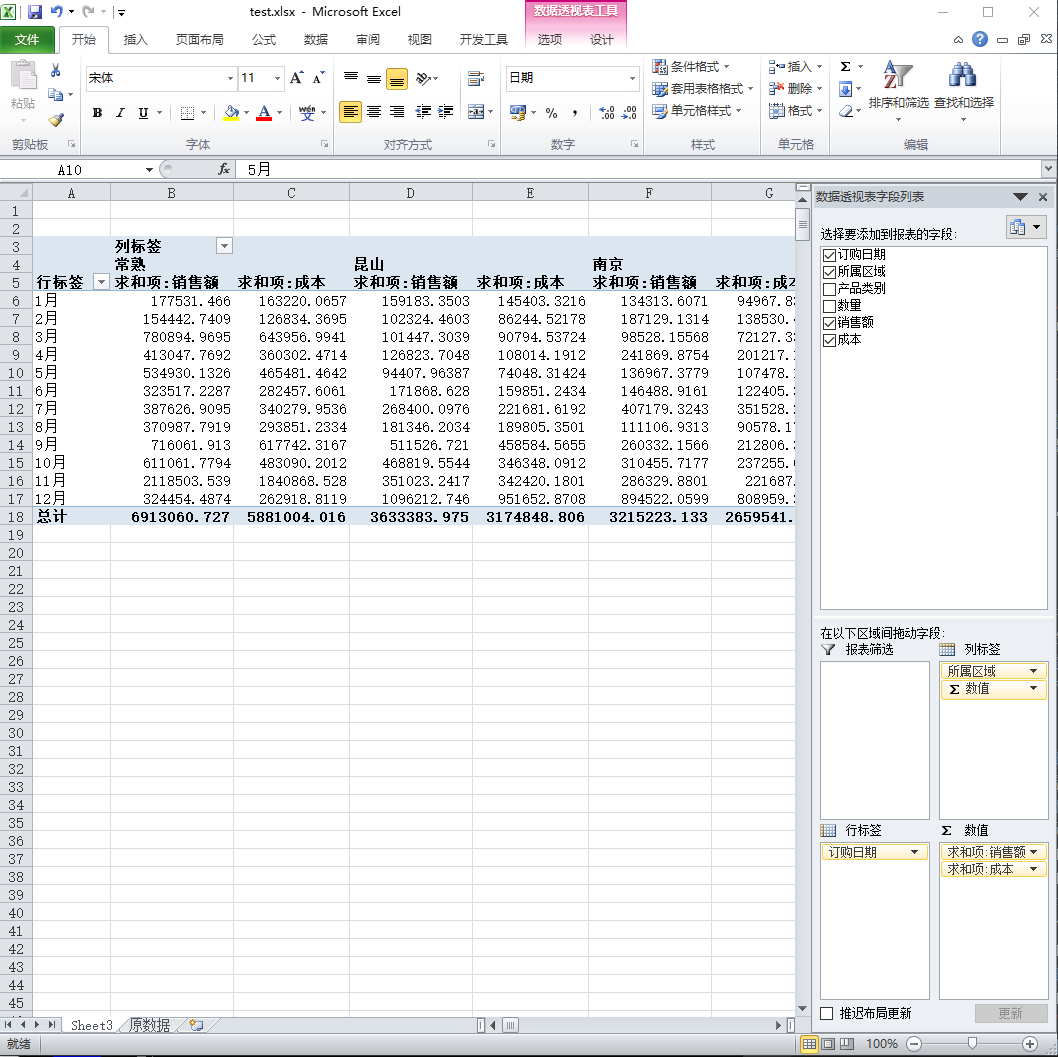The width and height of the screenshot is (1058, 1057).
Task: Click the 文件 file button
Action: tap(28, 40)
